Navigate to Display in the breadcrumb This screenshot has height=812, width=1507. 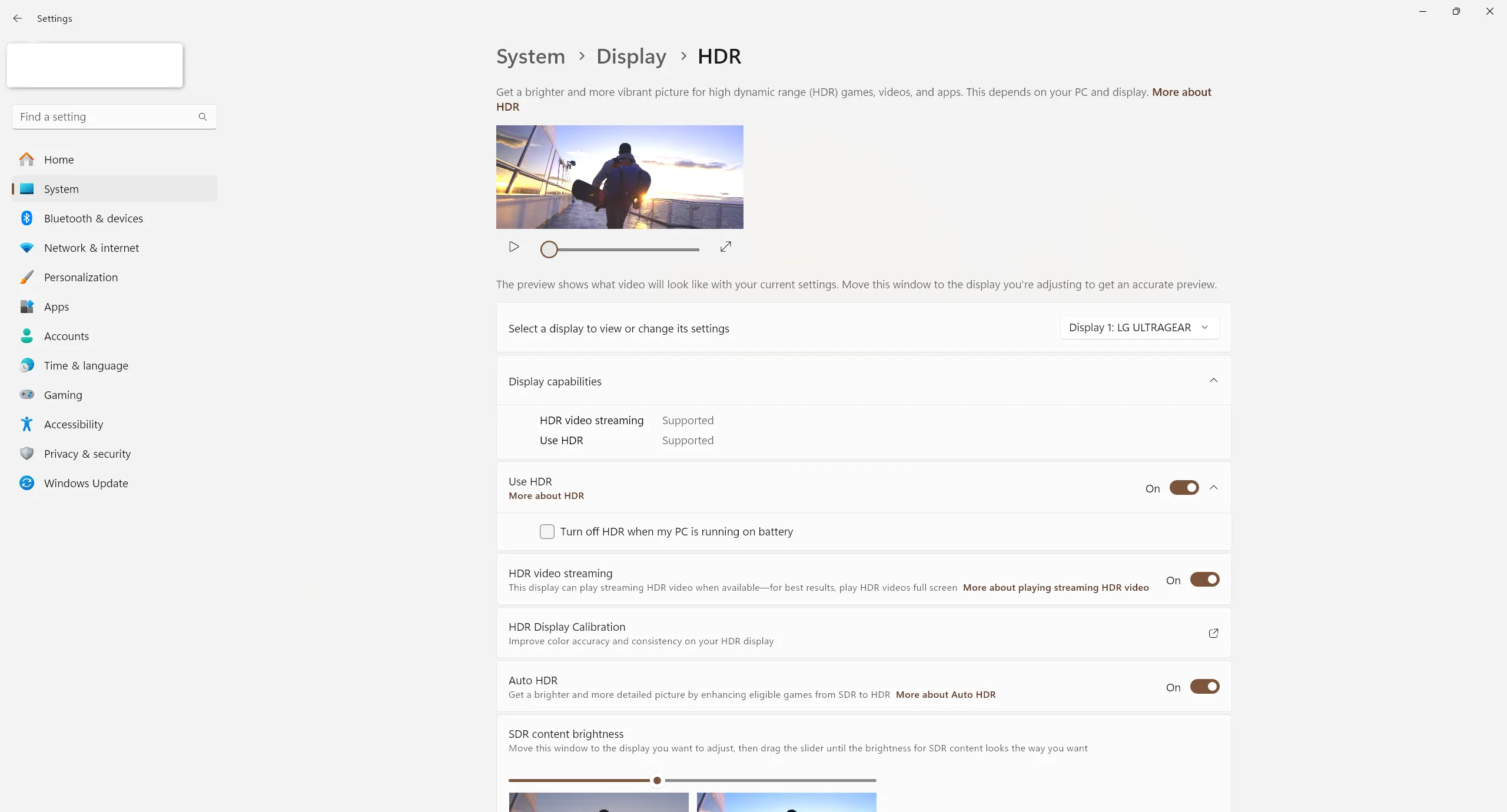pos(631,56)
